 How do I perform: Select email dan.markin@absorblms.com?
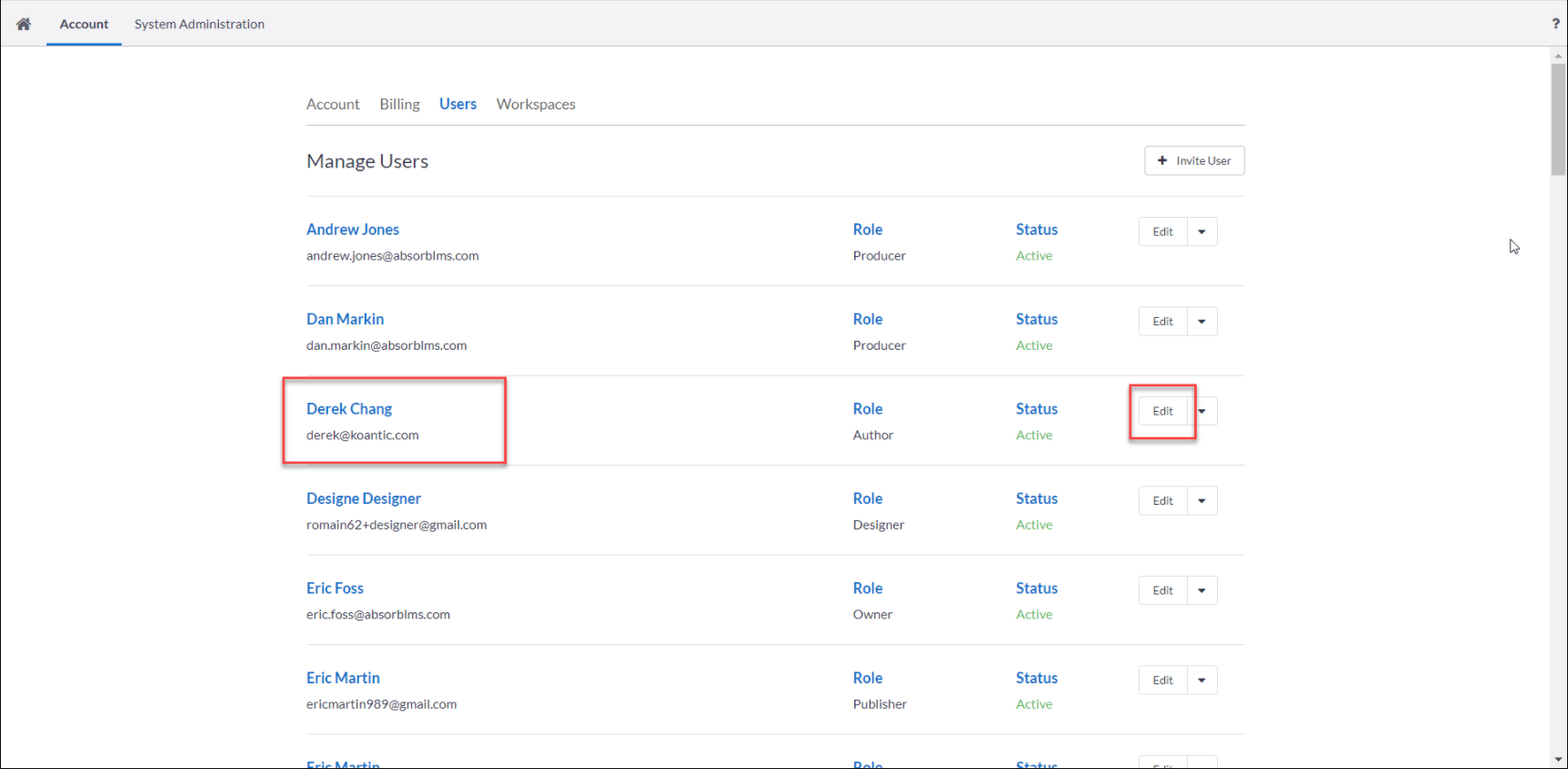point(387,345)
